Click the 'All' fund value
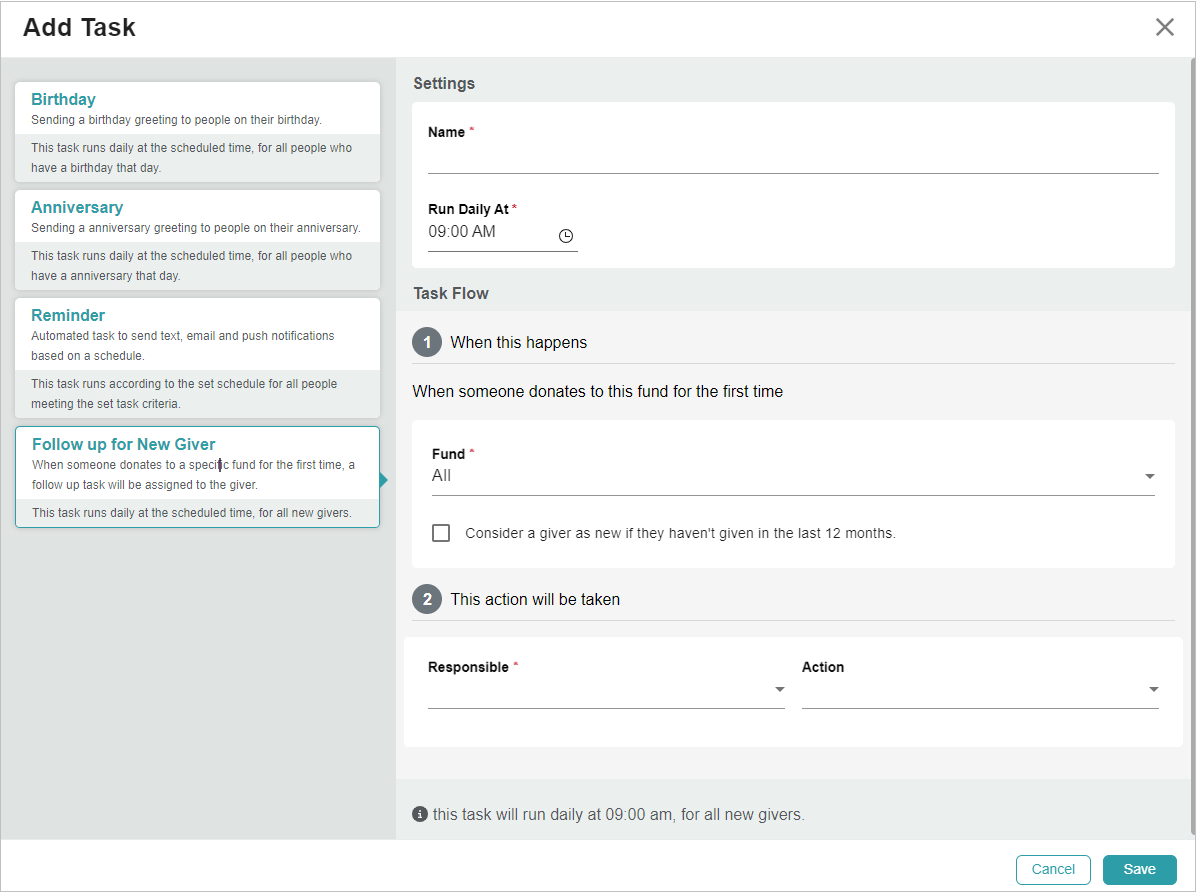The height and width of the screenshot is (892, 1196). point(442,475)
